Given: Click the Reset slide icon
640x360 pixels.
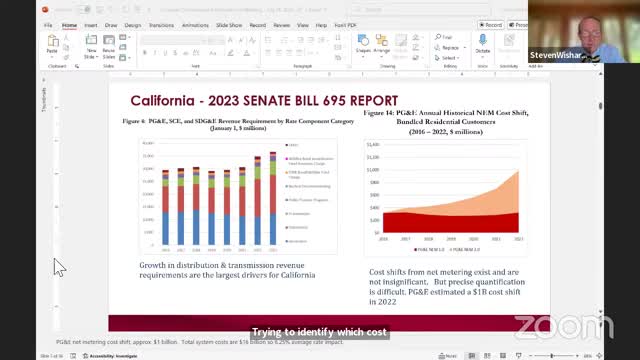Looking at the screenshot, I should tap(123, 48).
